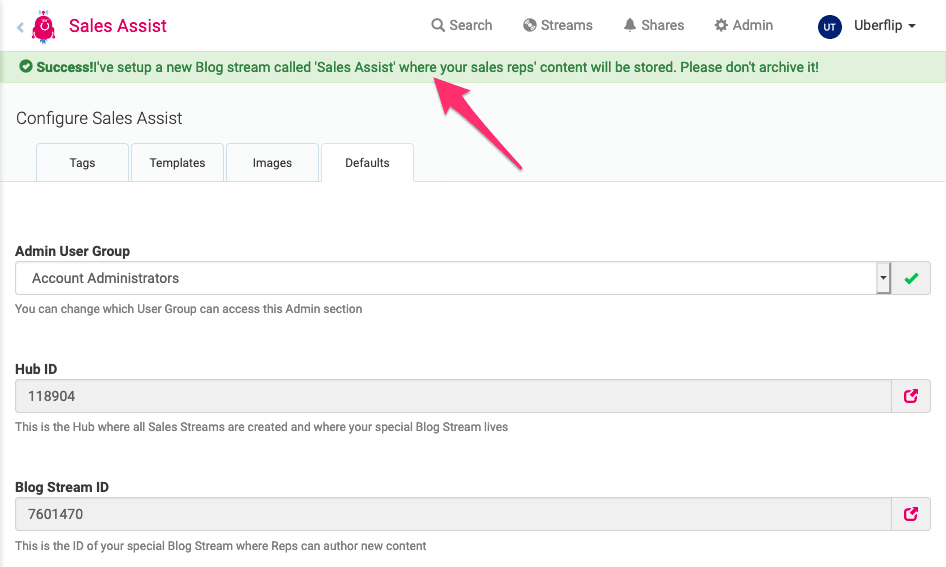
Task: Click the UT user avatar
Action: click(830, 27)
